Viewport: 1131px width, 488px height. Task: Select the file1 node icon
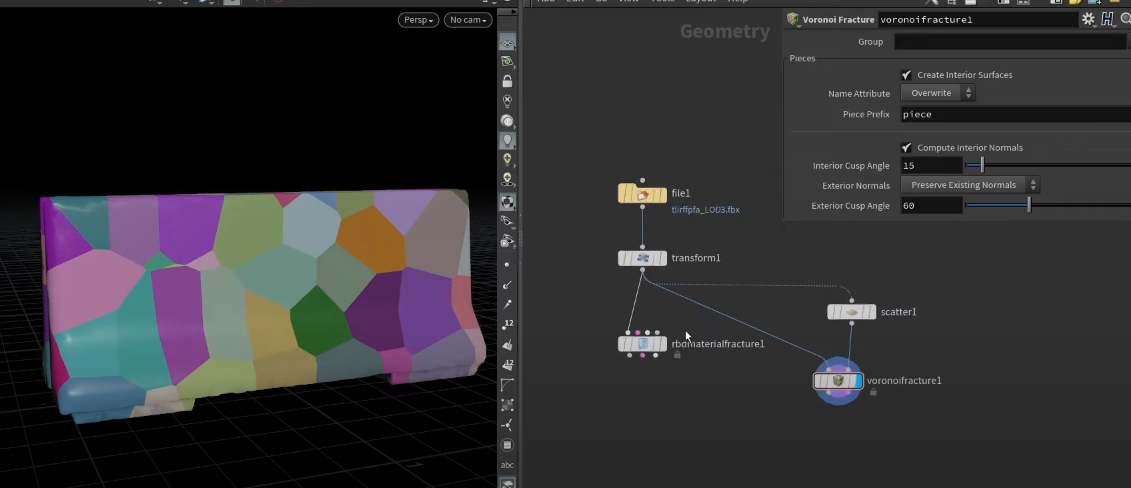pos(642,194)
